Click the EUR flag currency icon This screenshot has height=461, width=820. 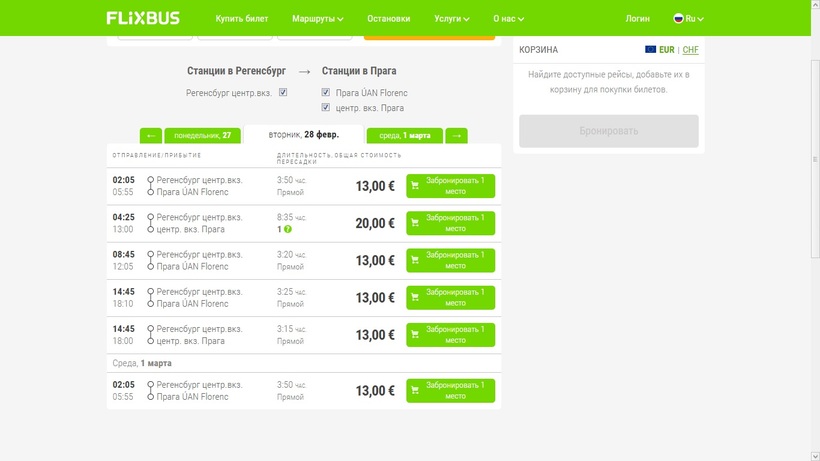click(651, 49)
